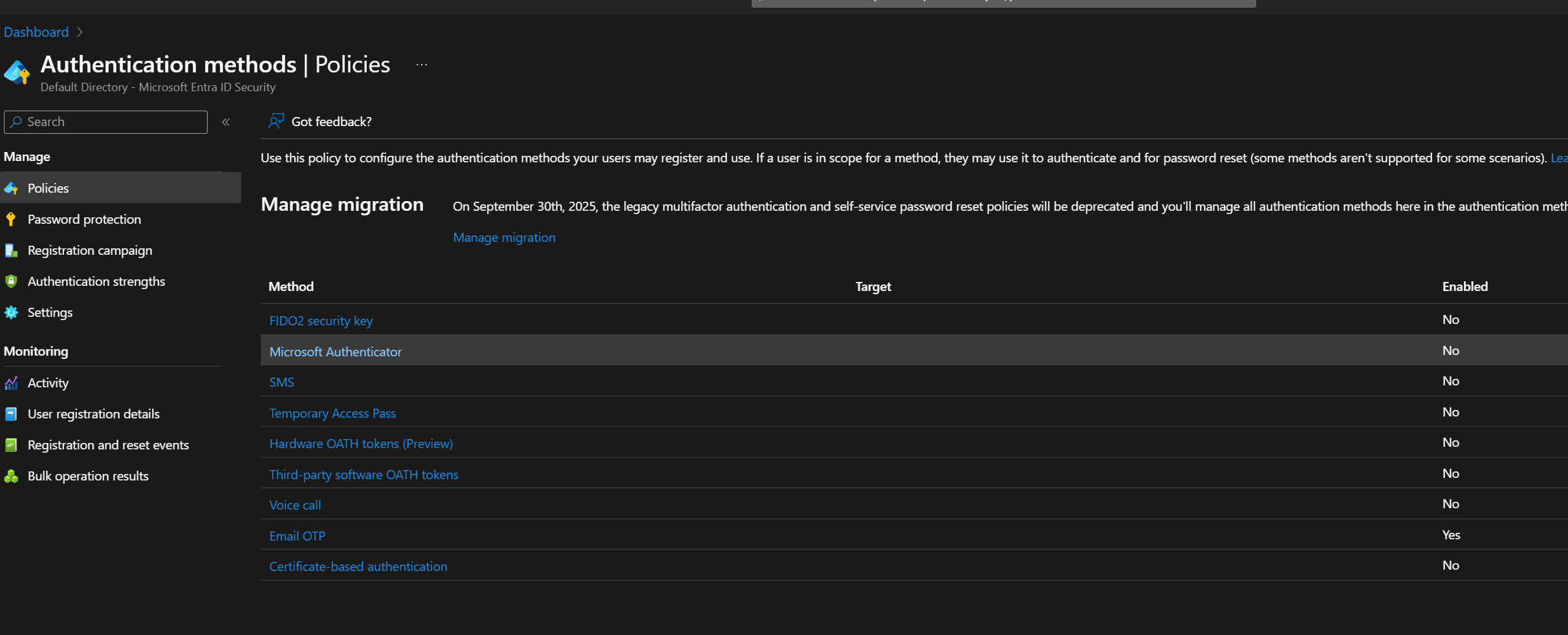
Task: Open the Email OTP method
Action: pos(297,536)
